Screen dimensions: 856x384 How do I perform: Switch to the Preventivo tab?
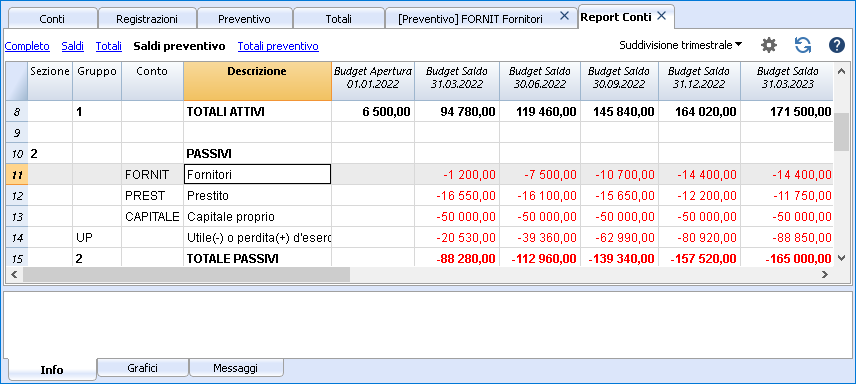[244, 19]
